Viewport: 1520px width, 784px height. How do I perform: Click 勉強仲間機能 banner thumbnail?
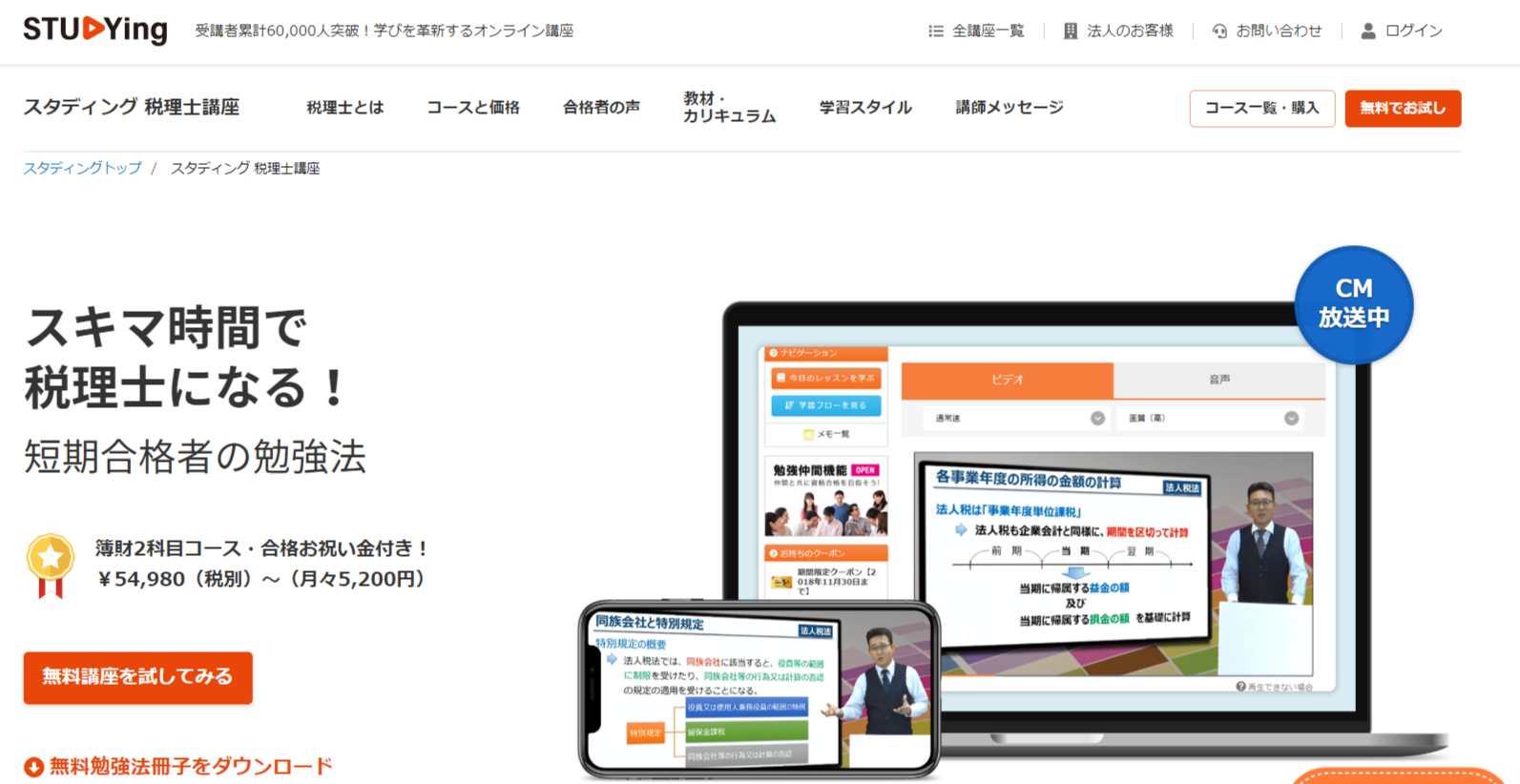[826, 497]
